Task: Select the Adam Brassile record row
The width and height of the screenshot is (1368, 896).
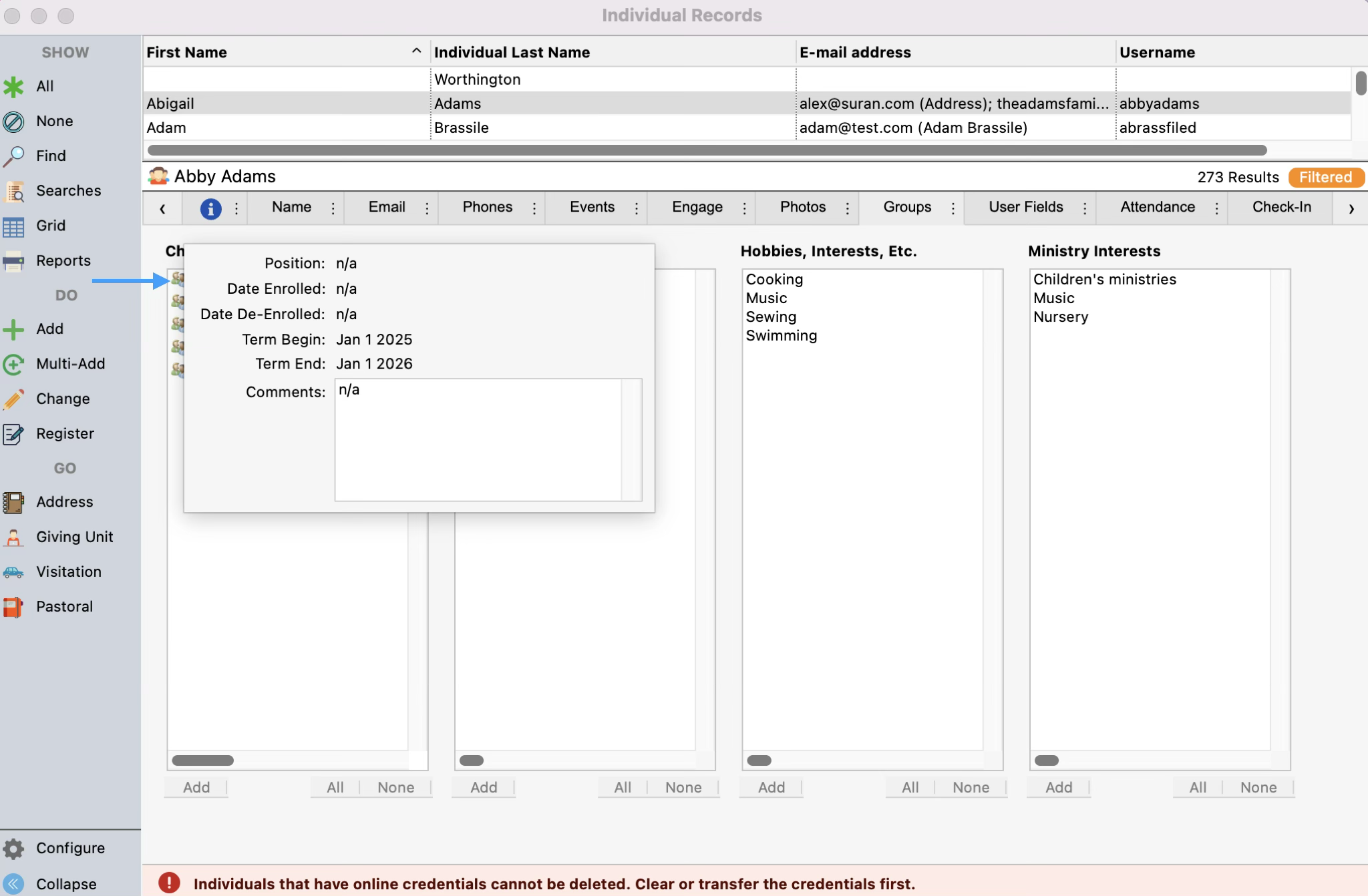Action: [x=747, y=128]
